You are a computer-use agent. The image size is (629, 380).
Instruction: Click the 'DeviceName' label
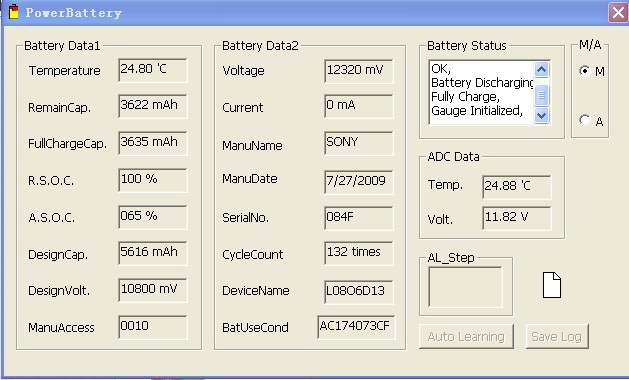256,291
